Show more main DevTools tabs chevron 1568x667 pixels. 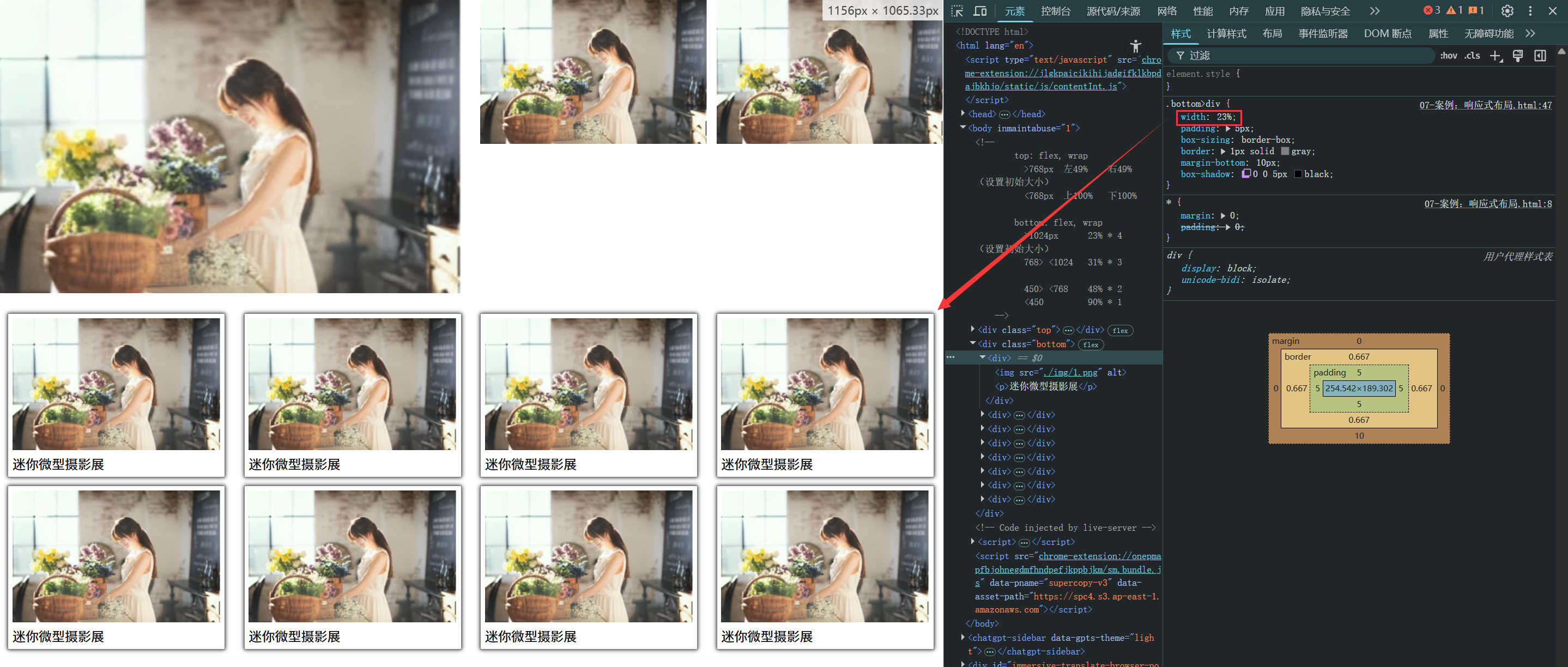pos(1375,11)
